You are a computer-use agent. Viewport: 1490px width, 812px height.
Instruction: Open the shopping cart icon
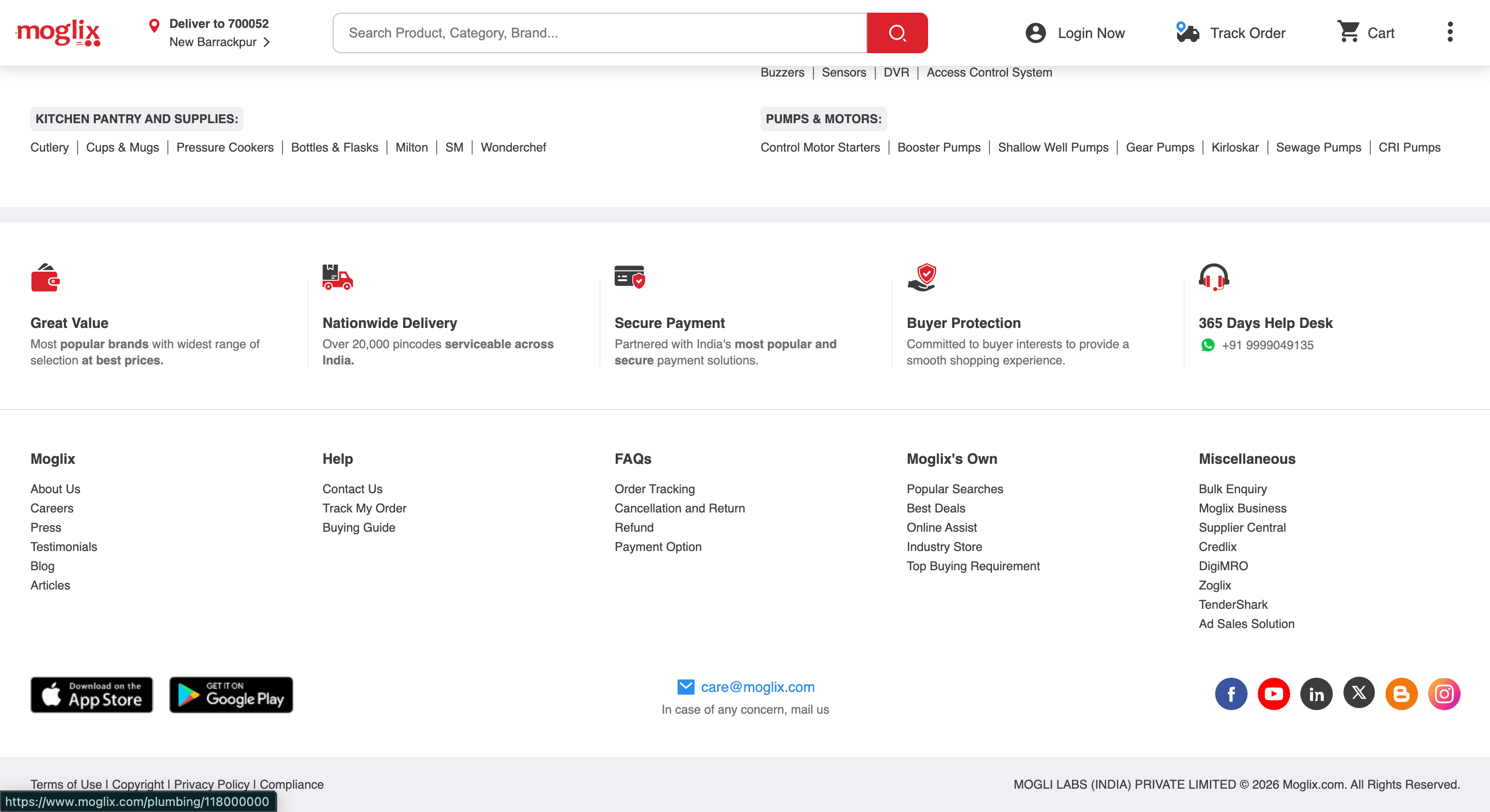point(1349,32)
